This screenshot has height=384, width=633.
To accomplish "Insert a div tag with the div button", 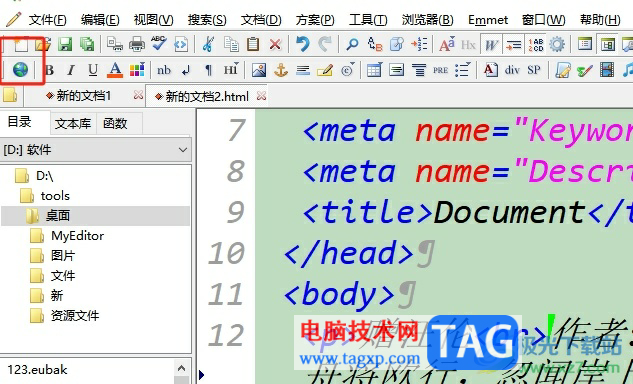I will tap(512, 70).
